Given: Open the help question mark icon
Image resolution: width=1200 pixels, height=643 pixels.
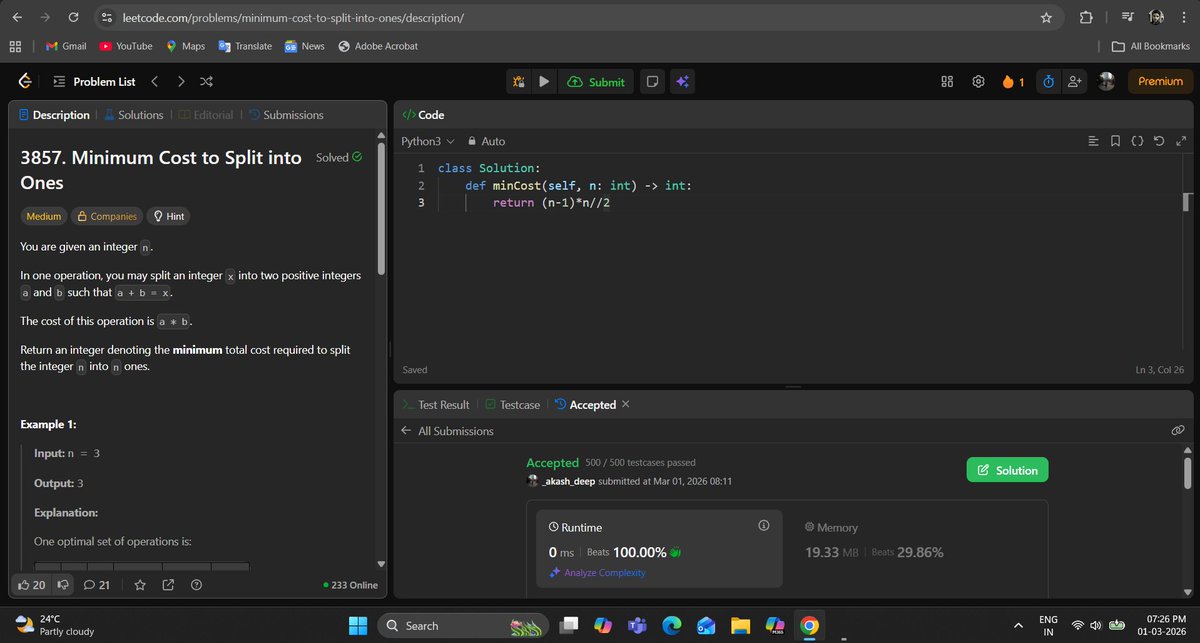Looking at the screenshot, I should coord(196,585).
